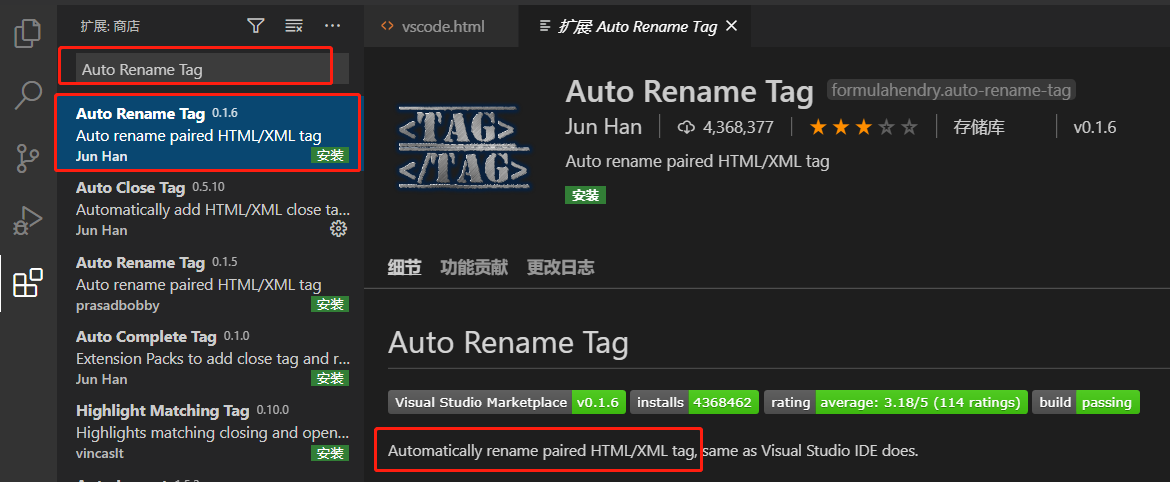Clear extension search results icon
The width and height of the screenshot is (1170, 482).
(x=294, y=26)
